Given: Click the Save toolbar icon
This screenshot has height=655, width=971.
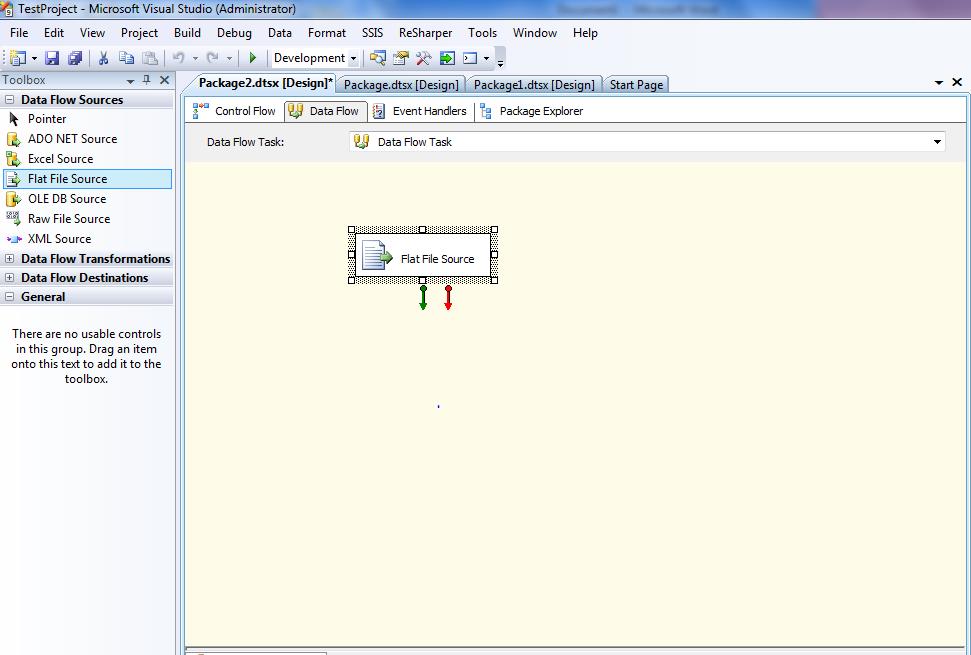Looking at the screenshot, I should pos(52,58).
